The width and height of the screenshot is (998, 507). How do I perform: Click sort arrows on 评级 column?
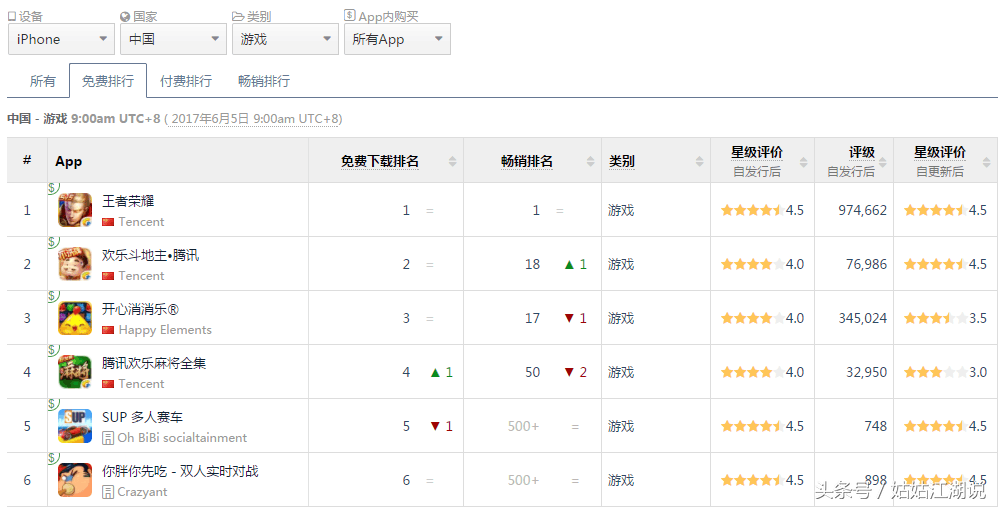pyautogui.click(x=883, y=162)
